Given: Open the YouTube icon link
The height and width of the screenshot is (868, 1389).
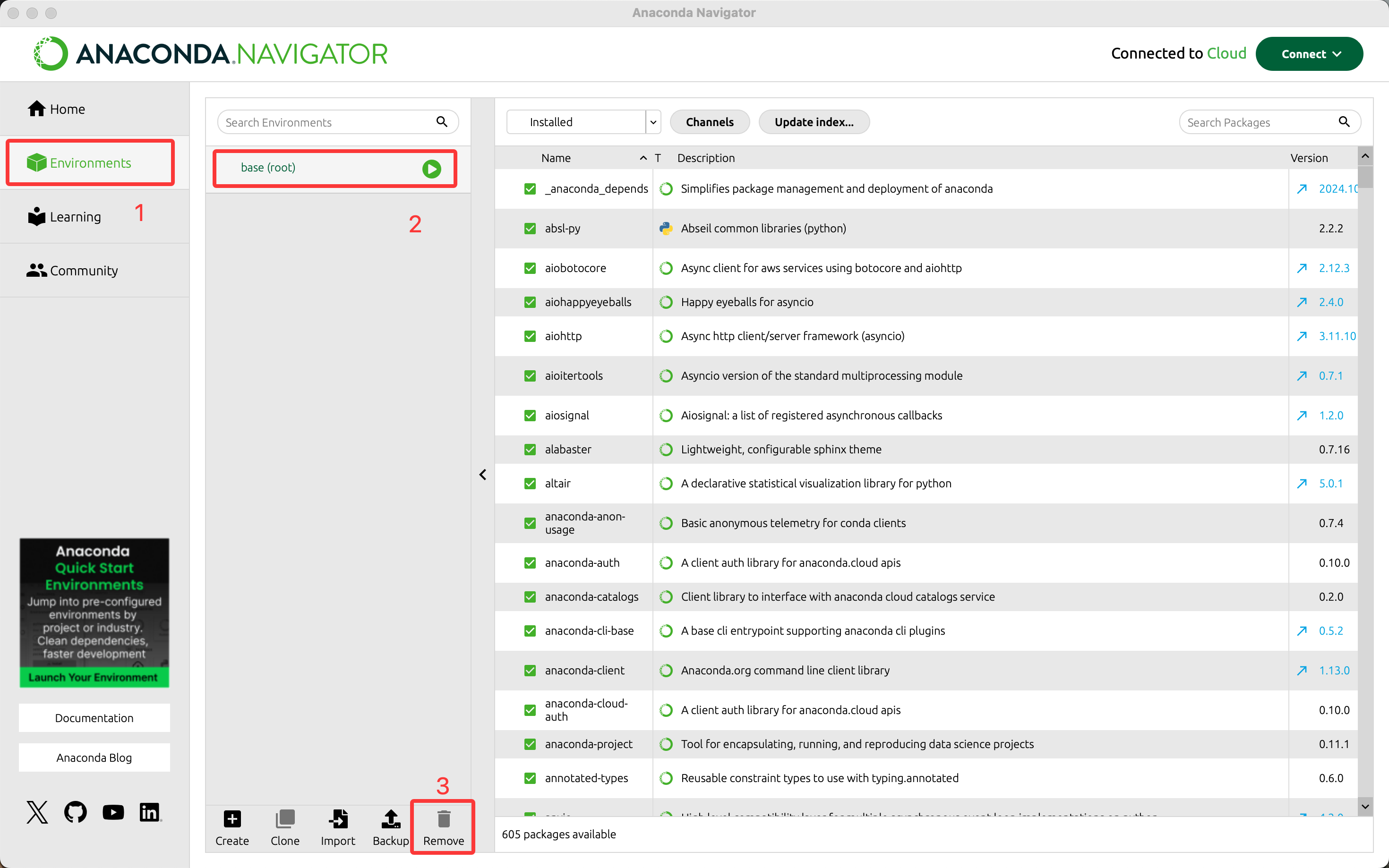Looking at the screenshot, I should pyautogui.click(x=113, y=812).
